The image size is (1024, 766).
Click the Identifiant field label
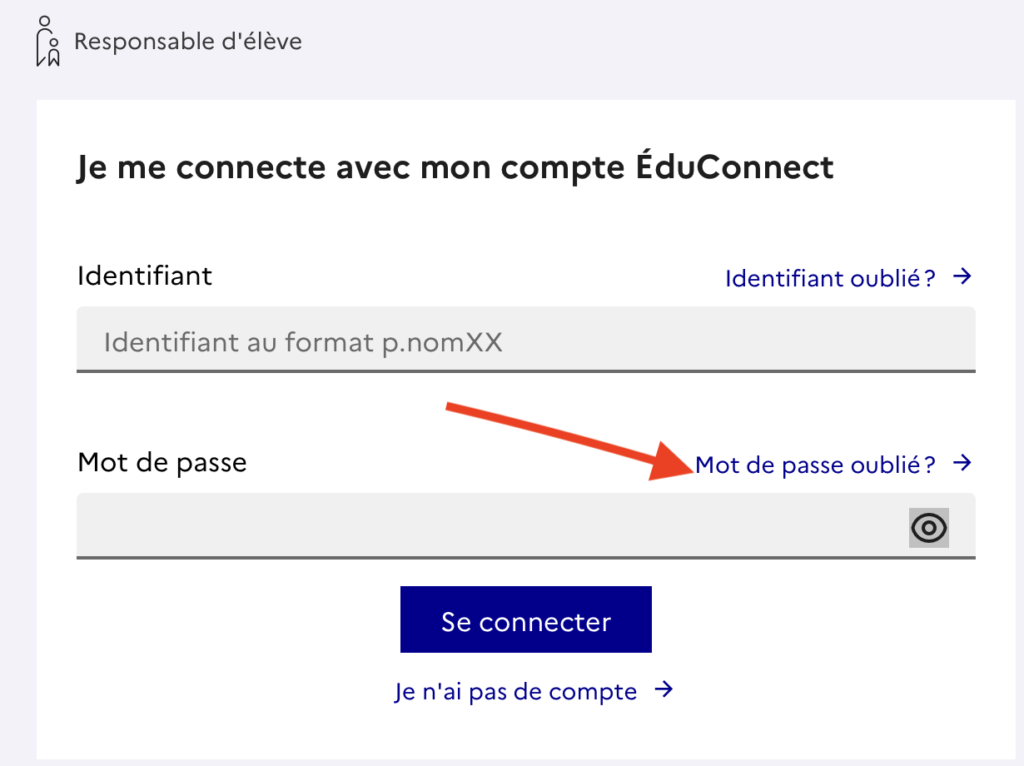(x=144, y=276)
